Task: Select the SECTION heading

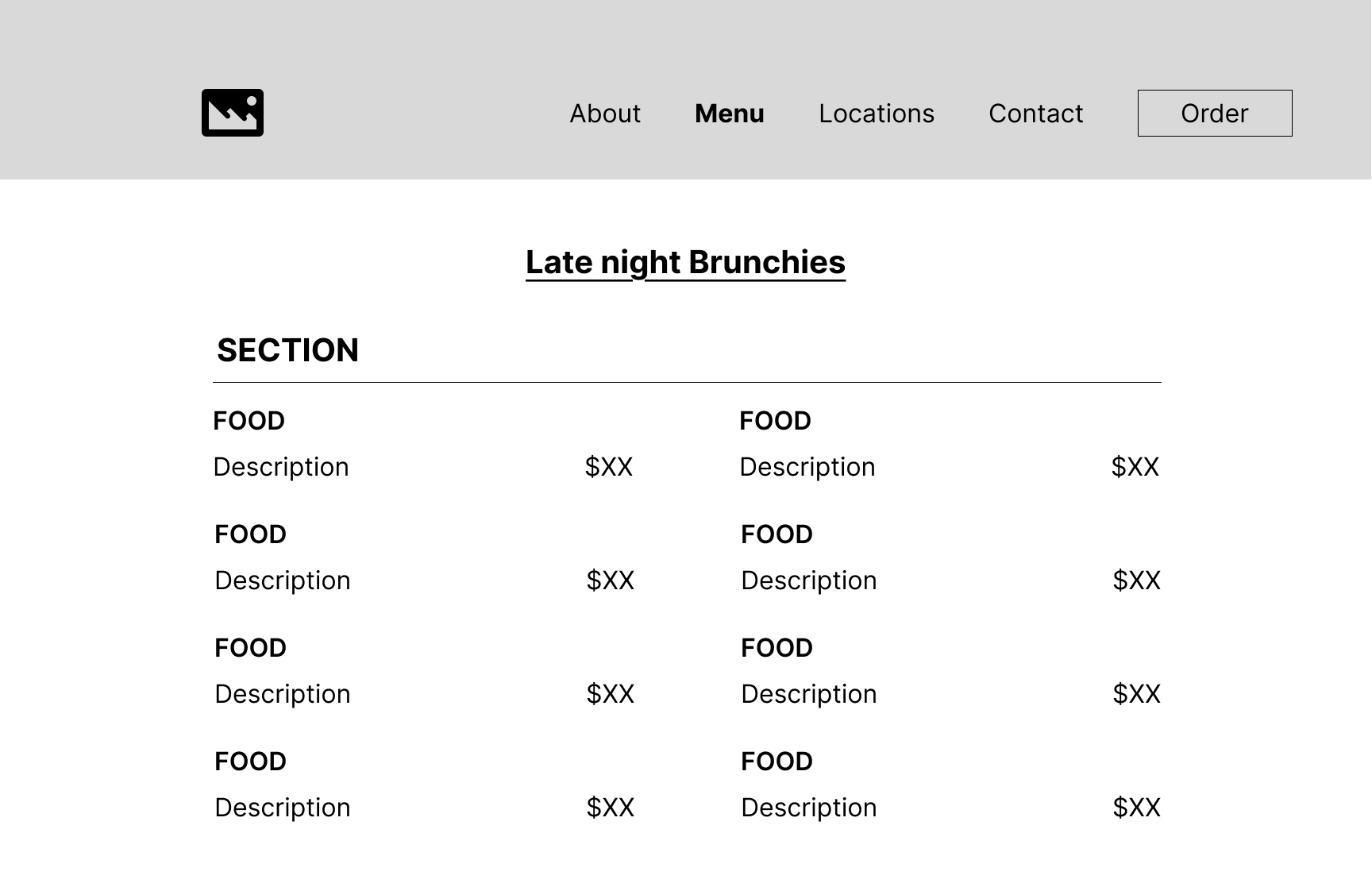Action: click(288, 350)
